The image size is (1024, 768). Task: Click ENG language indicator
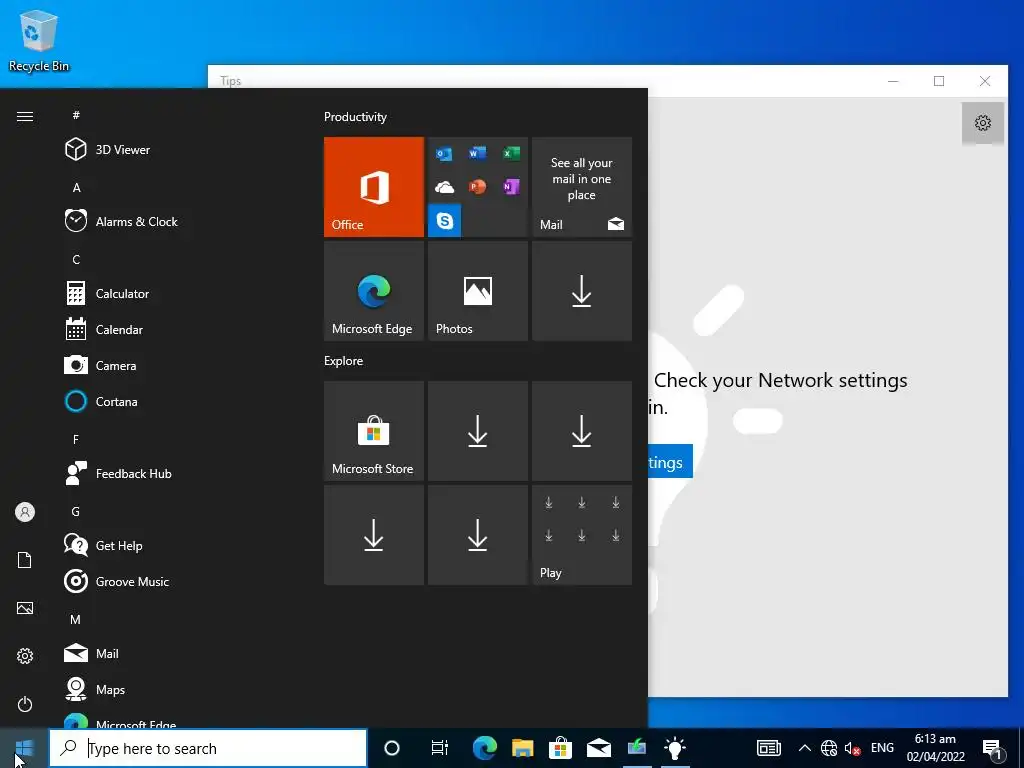pos(882,748)
